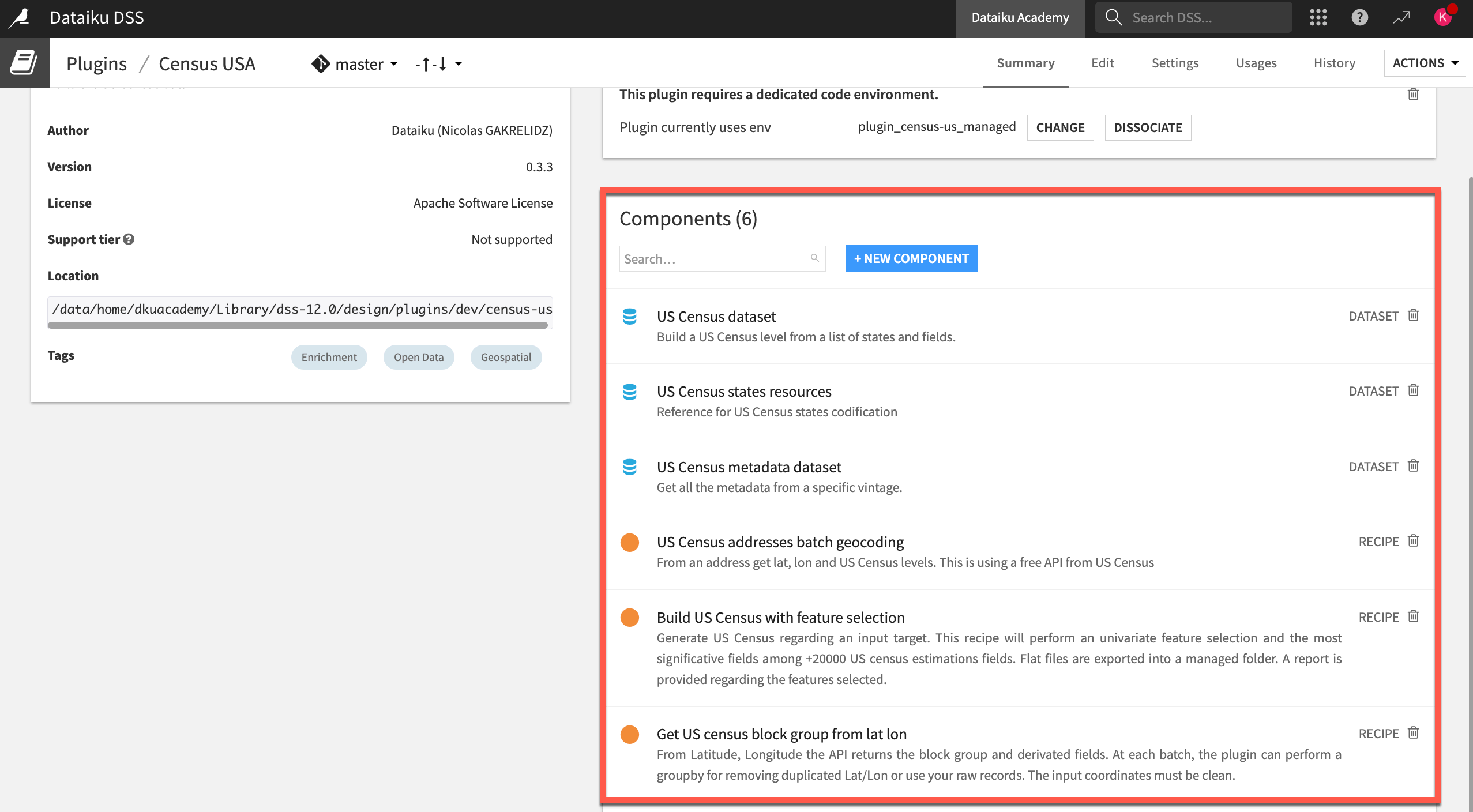
Task: Delete the US Census dataset component
Action: pos(1413,315)
